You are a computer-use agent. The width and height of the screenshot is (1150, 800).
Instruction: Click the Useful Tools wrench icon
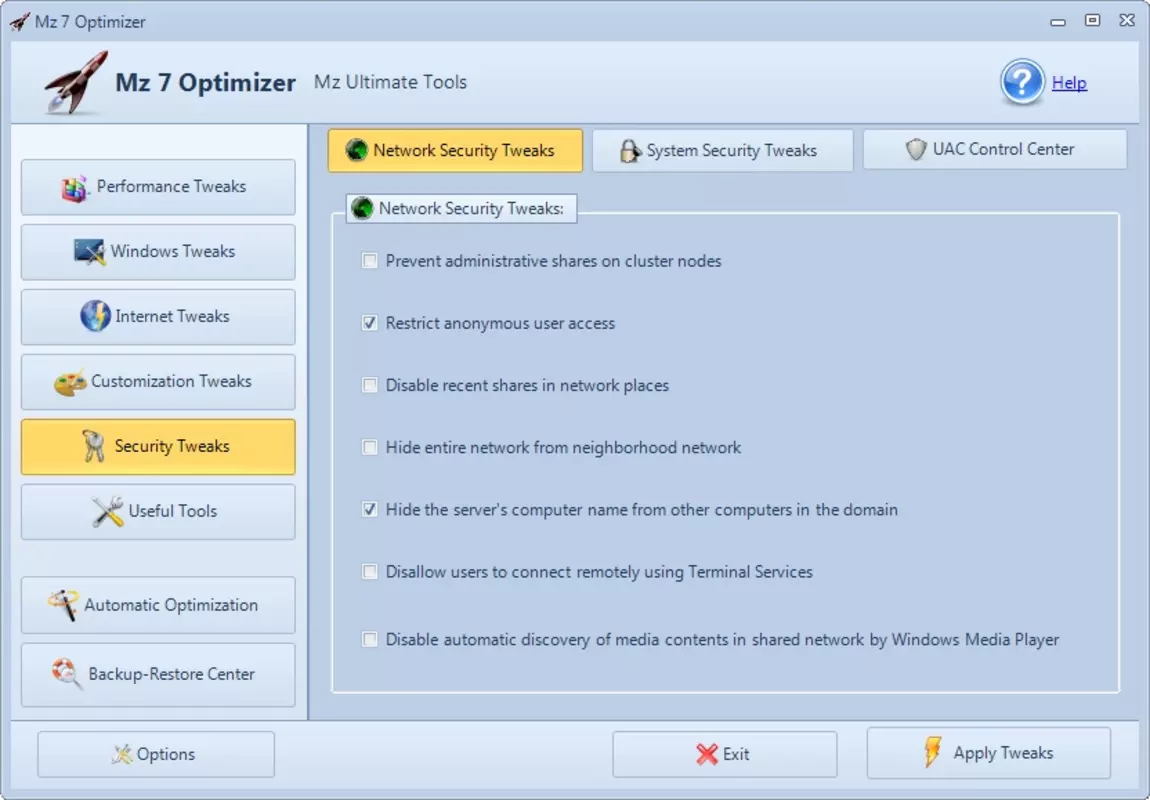tap(108, 512)
